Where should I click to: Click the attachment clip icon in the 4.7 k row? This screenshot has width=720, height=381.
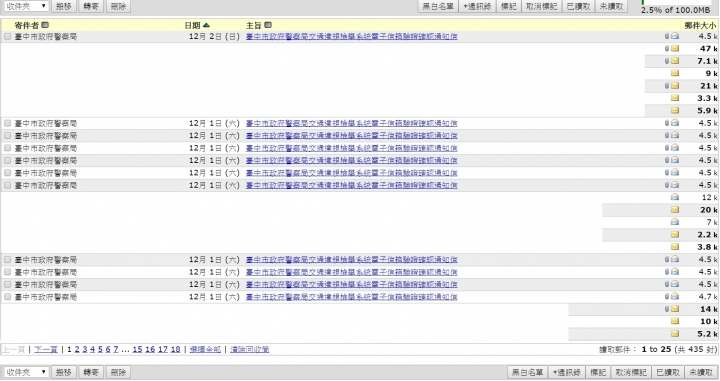667,297
